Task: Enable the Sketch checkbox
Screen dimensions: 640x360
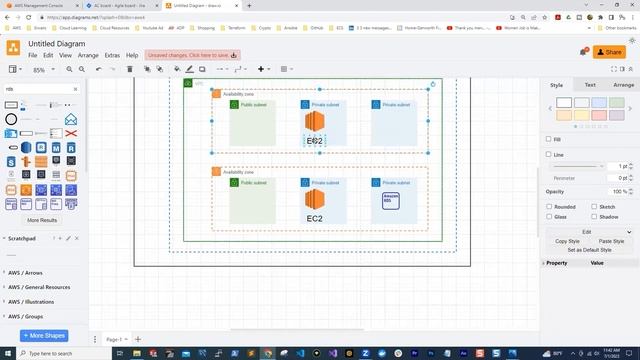Action: [594, 207]
